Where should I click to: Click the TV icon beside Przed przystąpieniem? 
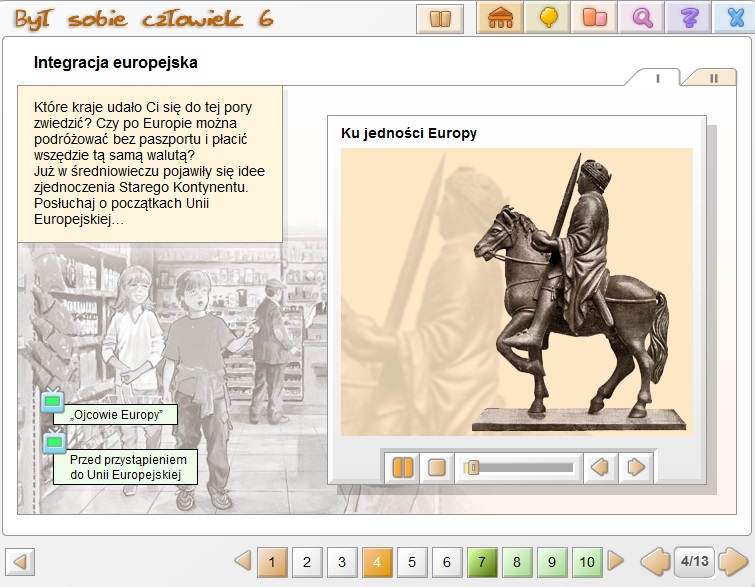pyautogui.click(x=55, y=441)
